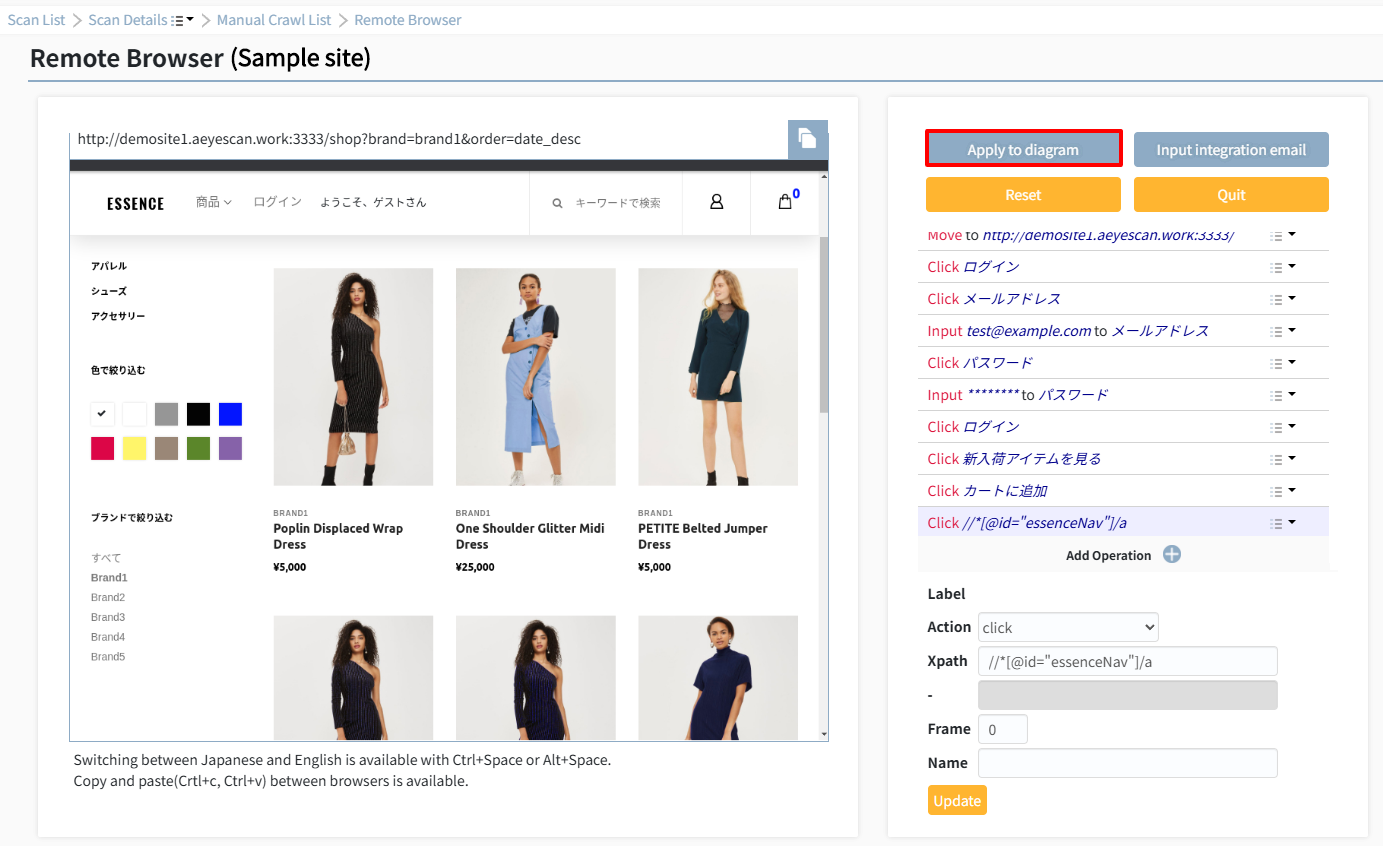The height and width of the screenshot is (846, 1383).
Task: Click the Xpath input field
Action: [x=1128, y=661]
